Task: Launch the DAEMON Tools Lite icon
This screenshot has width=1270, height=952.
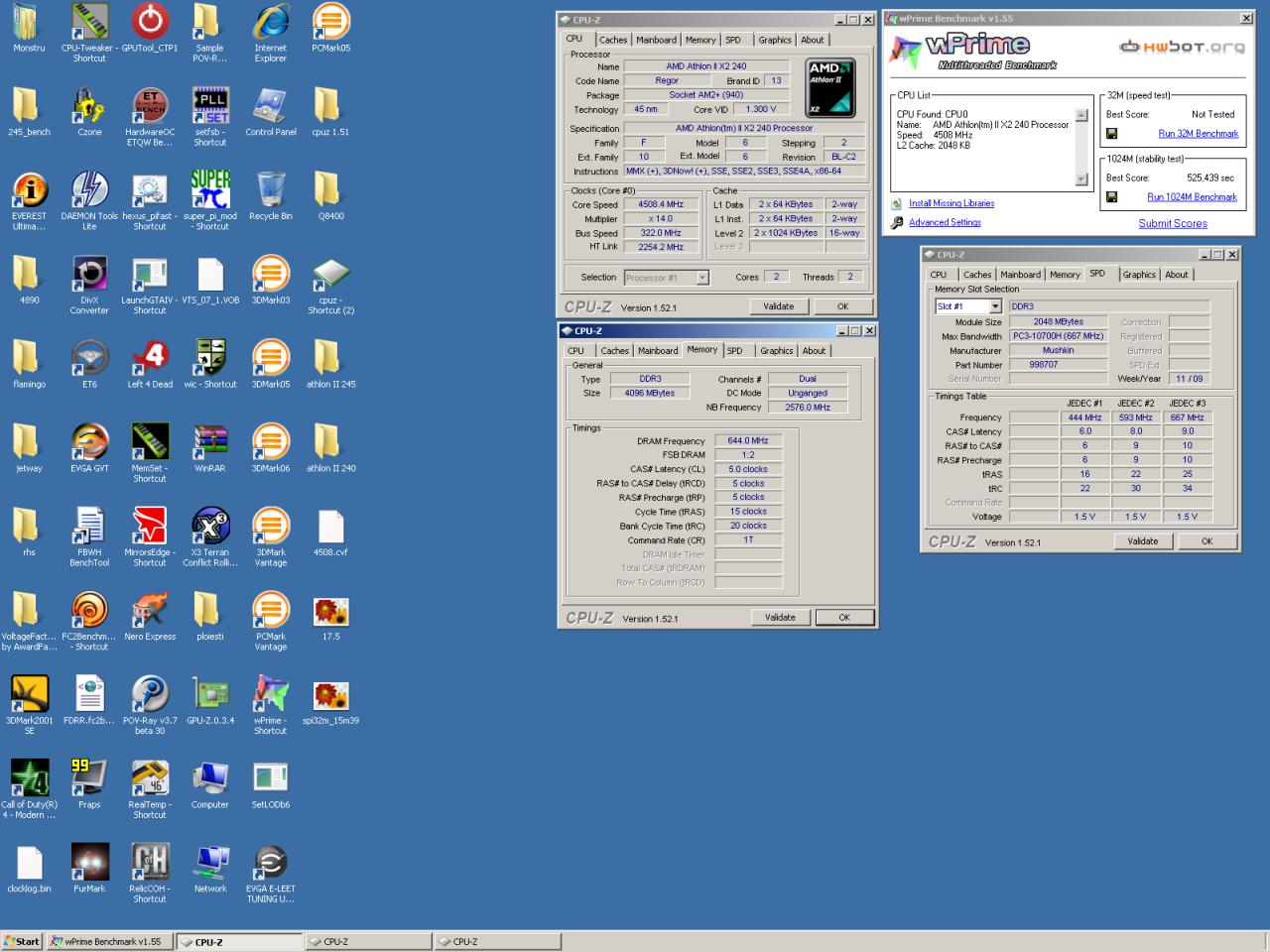Action: click(89, 190)
